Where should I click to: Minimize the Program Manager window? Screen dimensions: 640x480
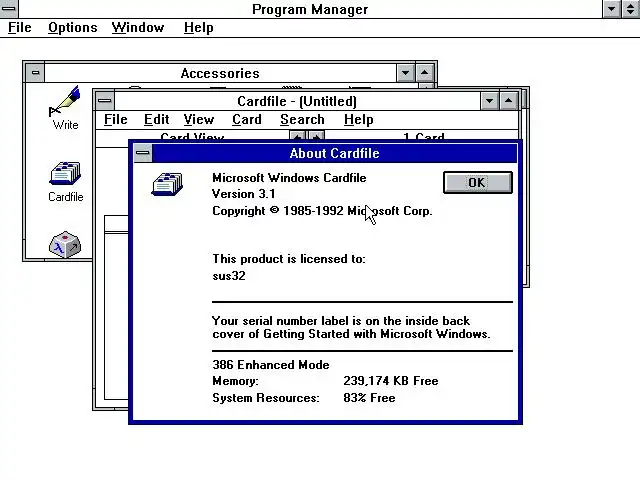click(611, 9)
